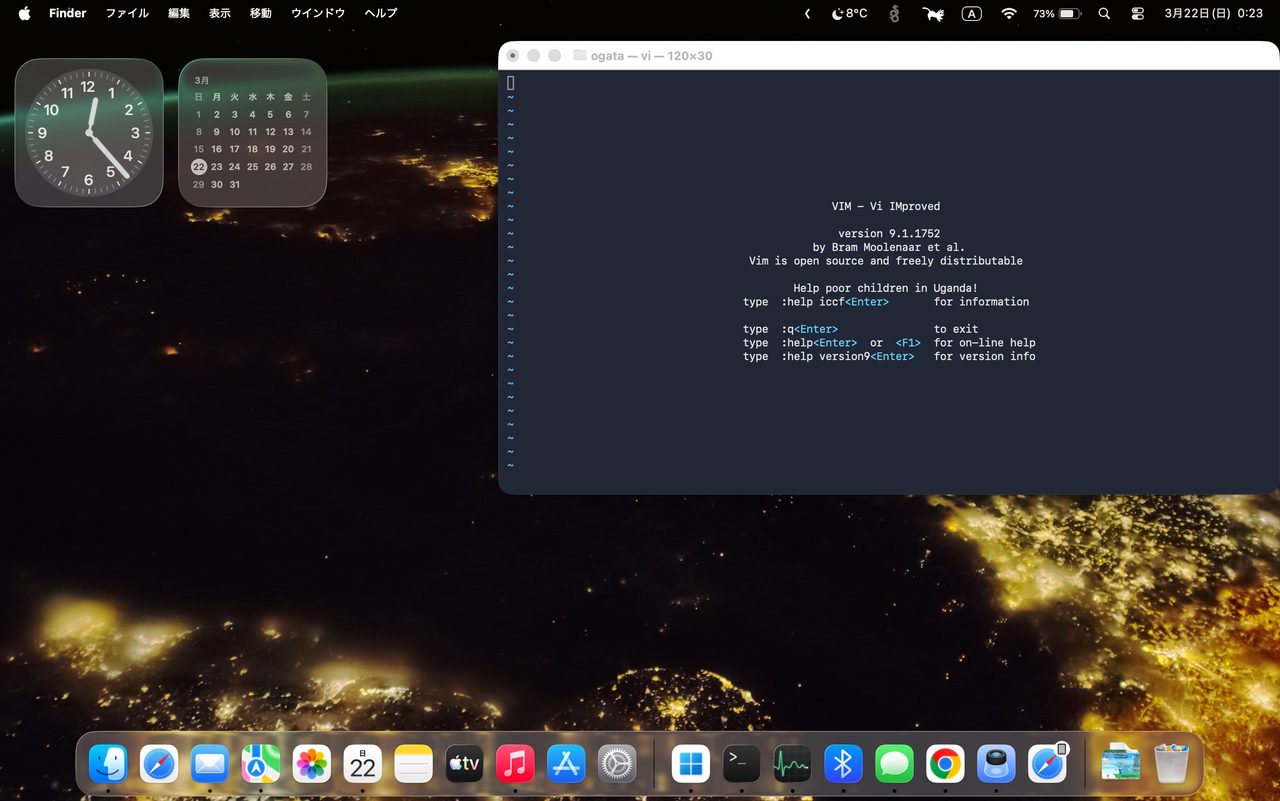Select day 27 in the calendar widget
1280x801 pixels.
click(288, 167)
